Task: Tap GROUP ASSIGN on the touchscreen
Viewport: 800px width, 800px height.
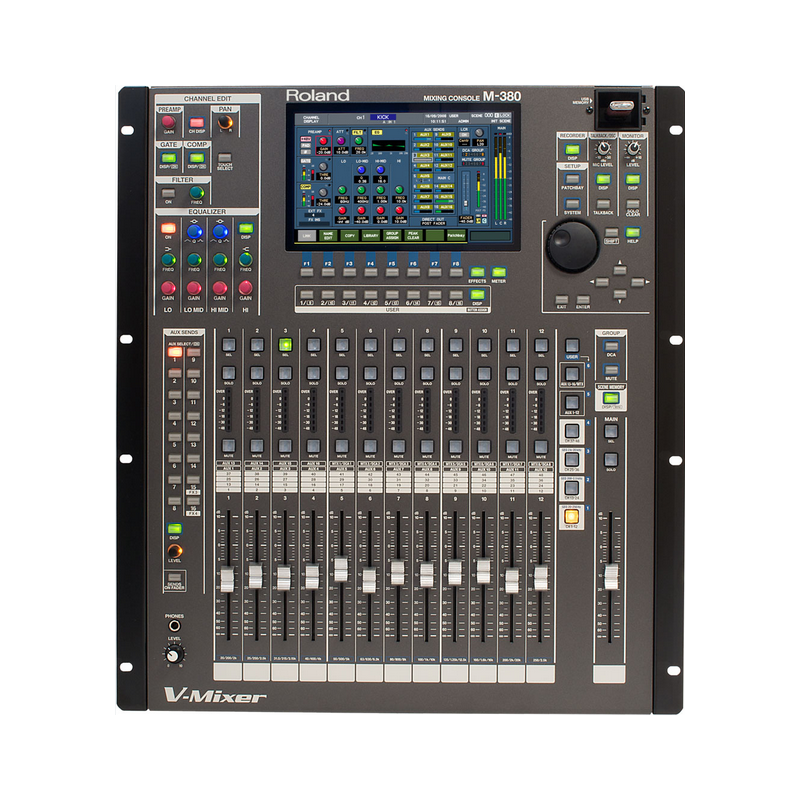Action: tap(392, 236)
